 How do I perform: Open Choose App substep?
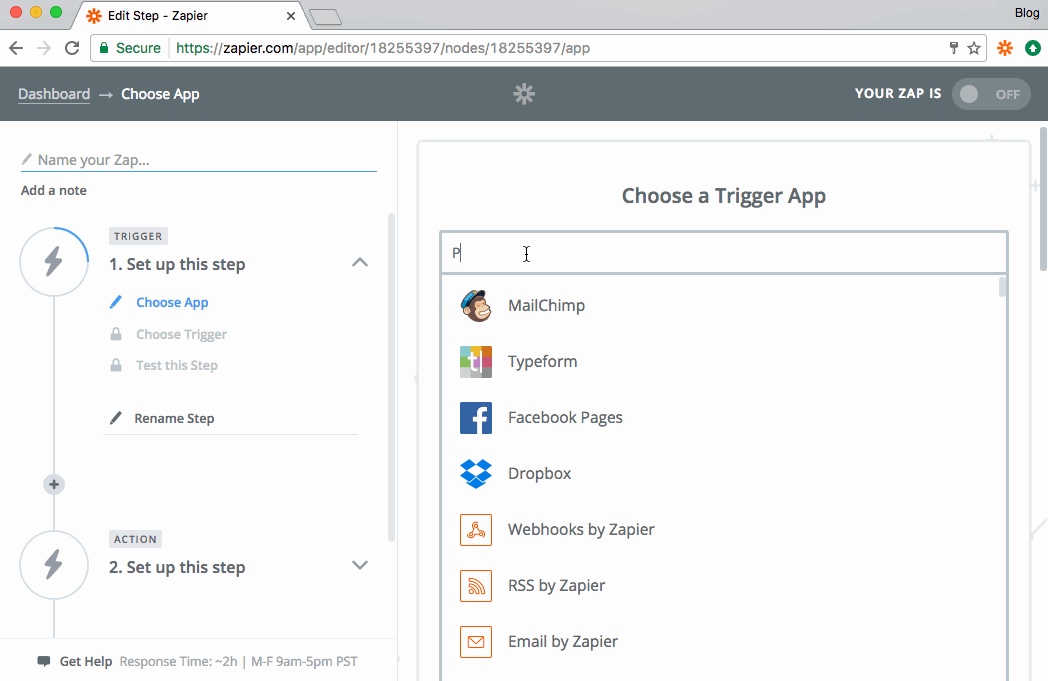click(x=172, y=303)
